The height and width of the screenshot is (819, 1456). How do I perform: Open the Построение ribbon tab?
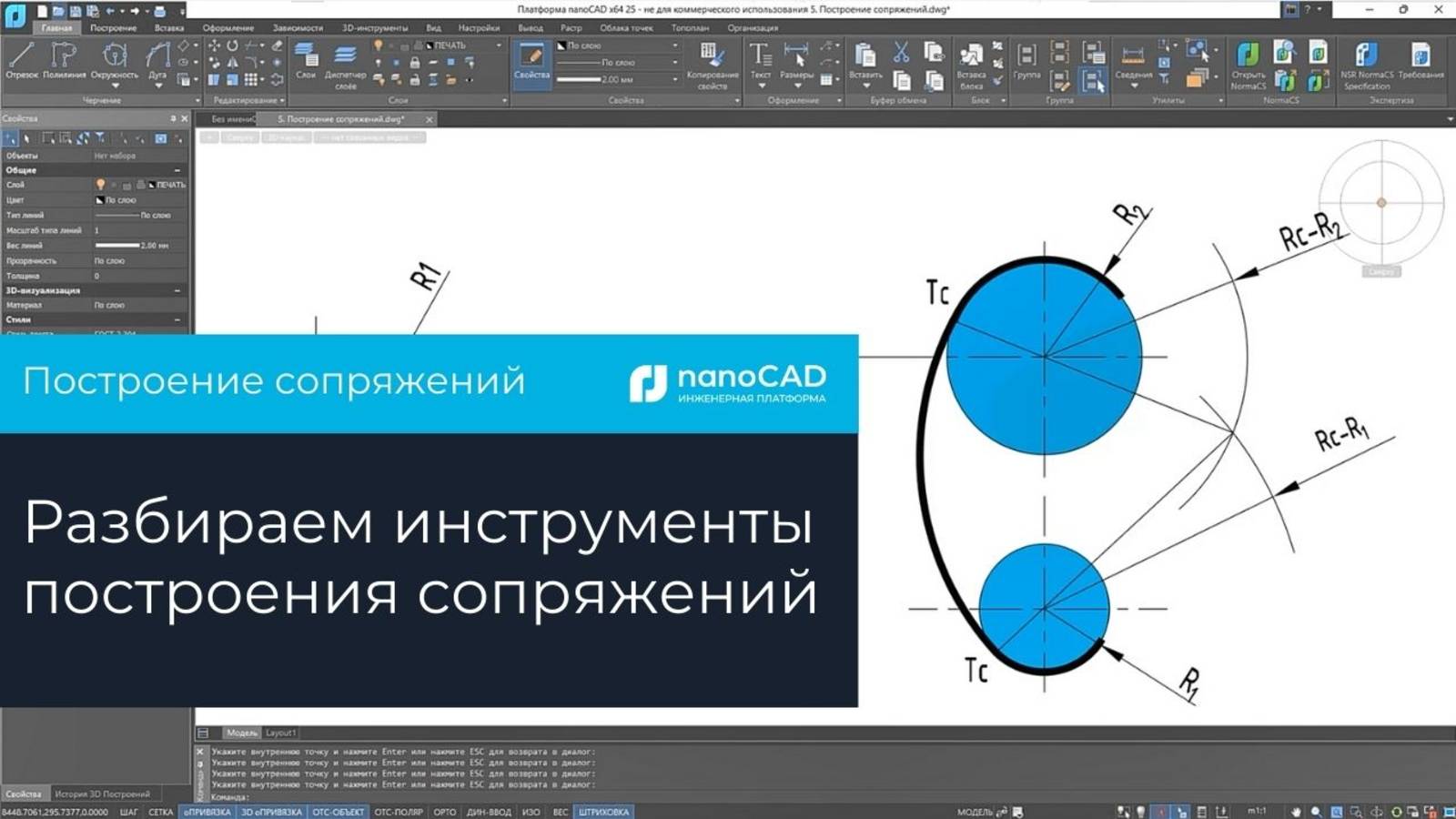pyautogui.click(x=113, y=28)
